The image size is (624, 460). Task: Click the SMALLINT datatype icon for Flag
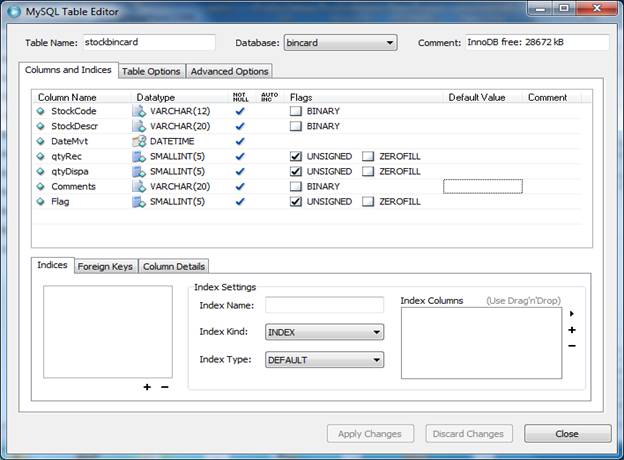tap(139, 201)
